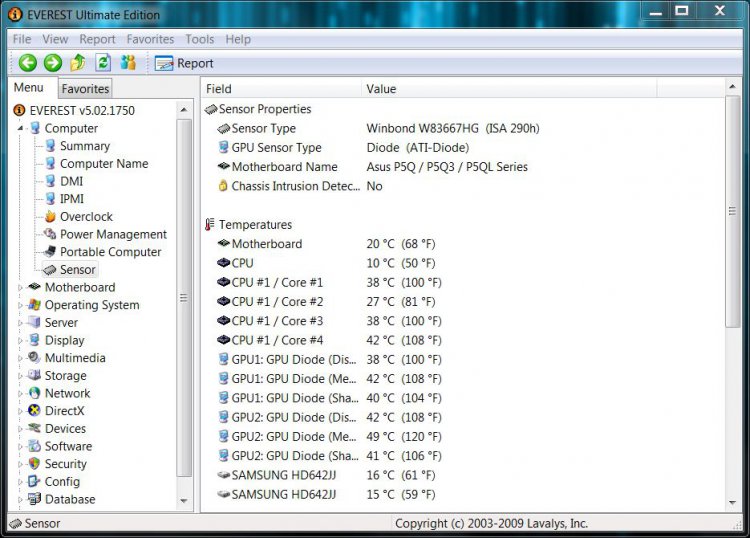Click the Sensor Properties chip icon
Viewport: 750px width, 538px height.
210,110
